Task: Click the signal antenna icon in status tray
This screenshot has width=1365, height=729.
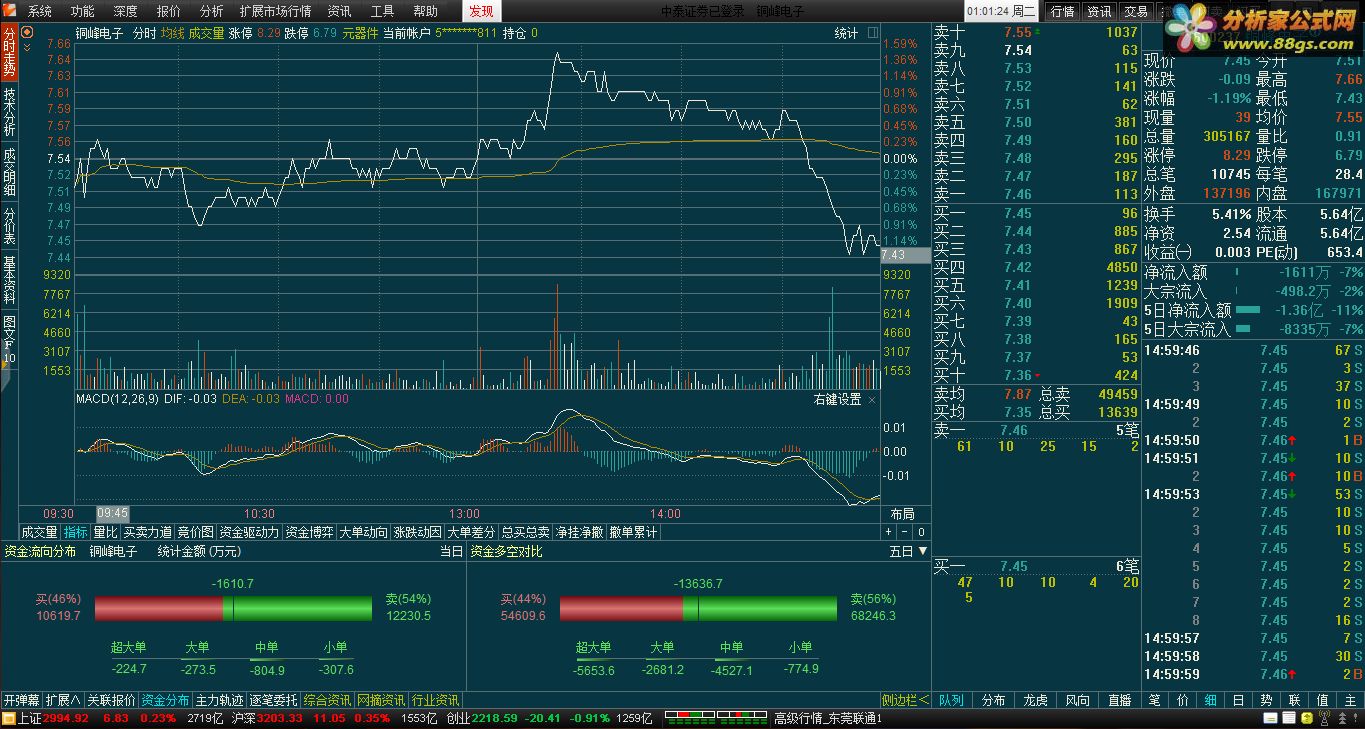Action: tap(1322, 719)
